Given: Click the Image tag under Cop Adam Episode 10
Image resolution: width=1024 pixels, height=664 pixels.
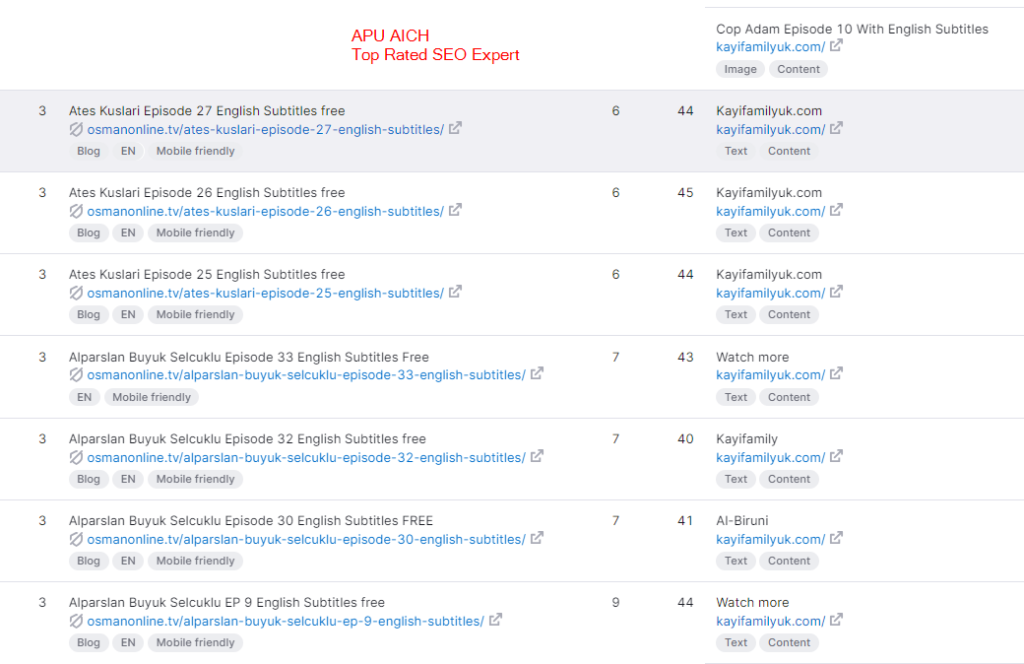Looking at the screenshot, I should (x=740, y=69).
